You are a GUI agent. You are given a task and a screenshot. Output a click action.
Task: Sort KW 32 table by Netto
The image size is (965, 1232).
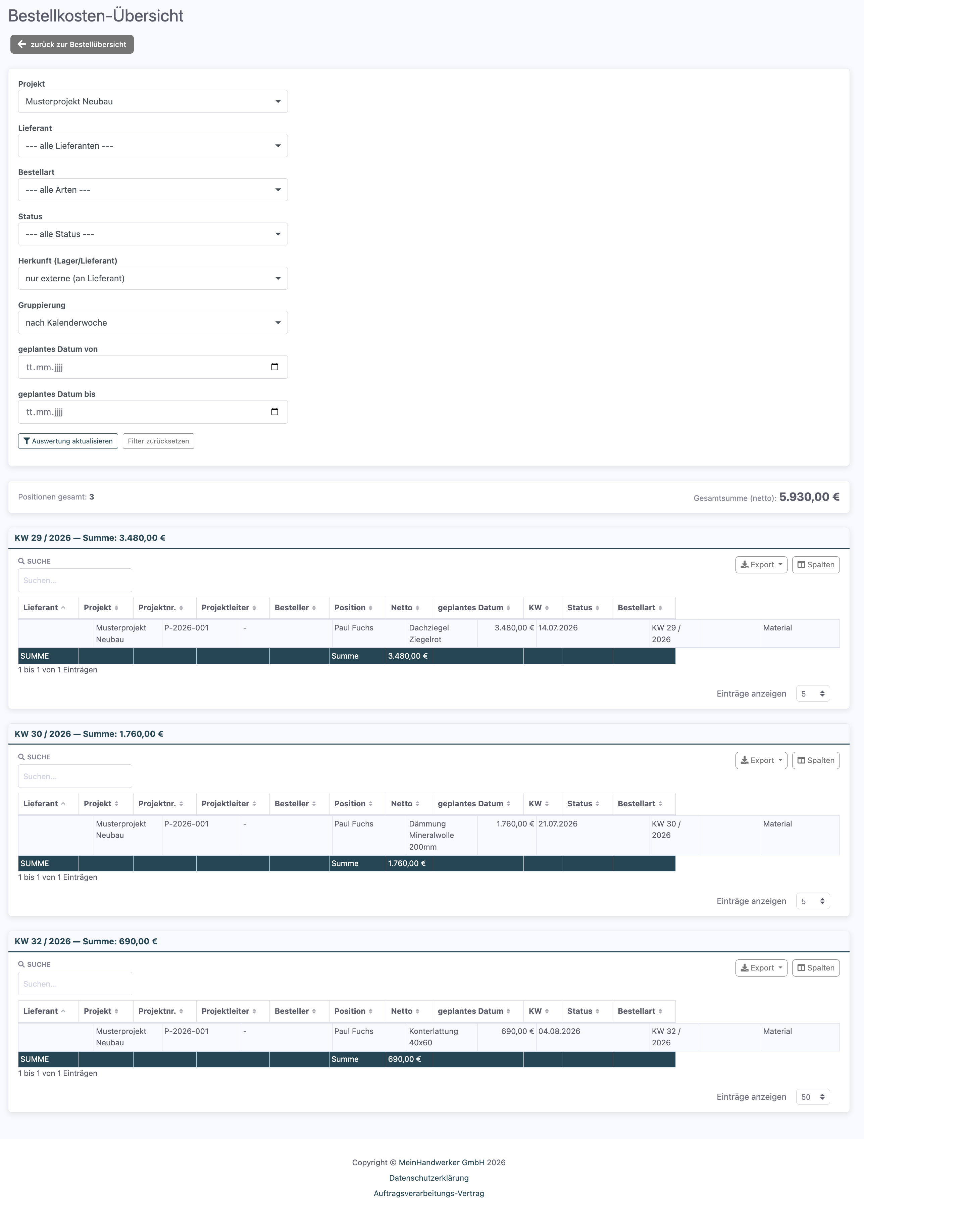(x=409, y=1011)
